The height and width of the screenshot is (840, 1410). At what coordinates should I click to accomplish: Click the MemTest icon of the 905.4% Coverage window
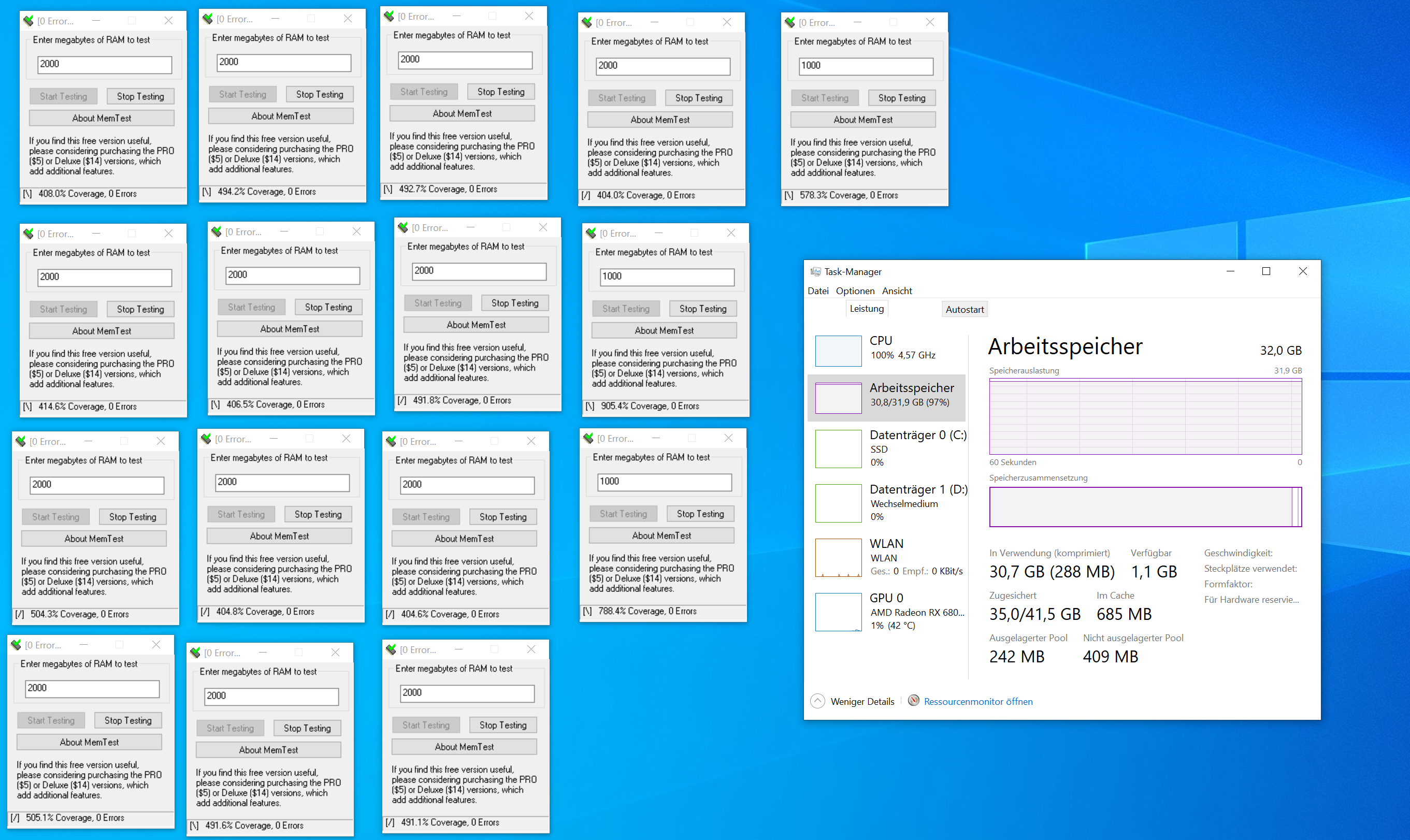[x=591, y=233]
